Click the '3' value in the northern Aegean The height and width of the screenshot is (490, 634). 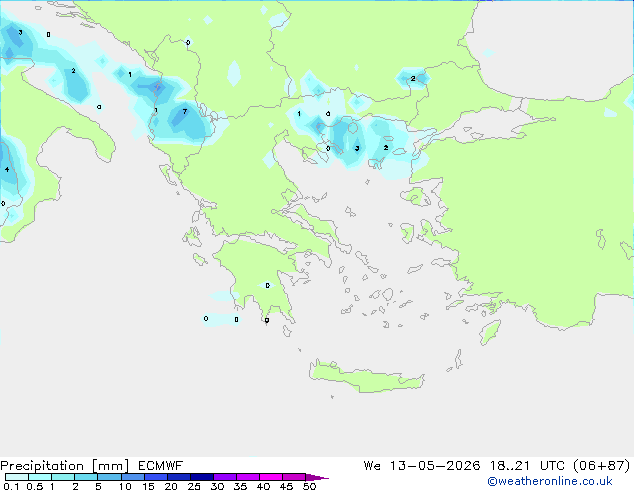point(357,148)
